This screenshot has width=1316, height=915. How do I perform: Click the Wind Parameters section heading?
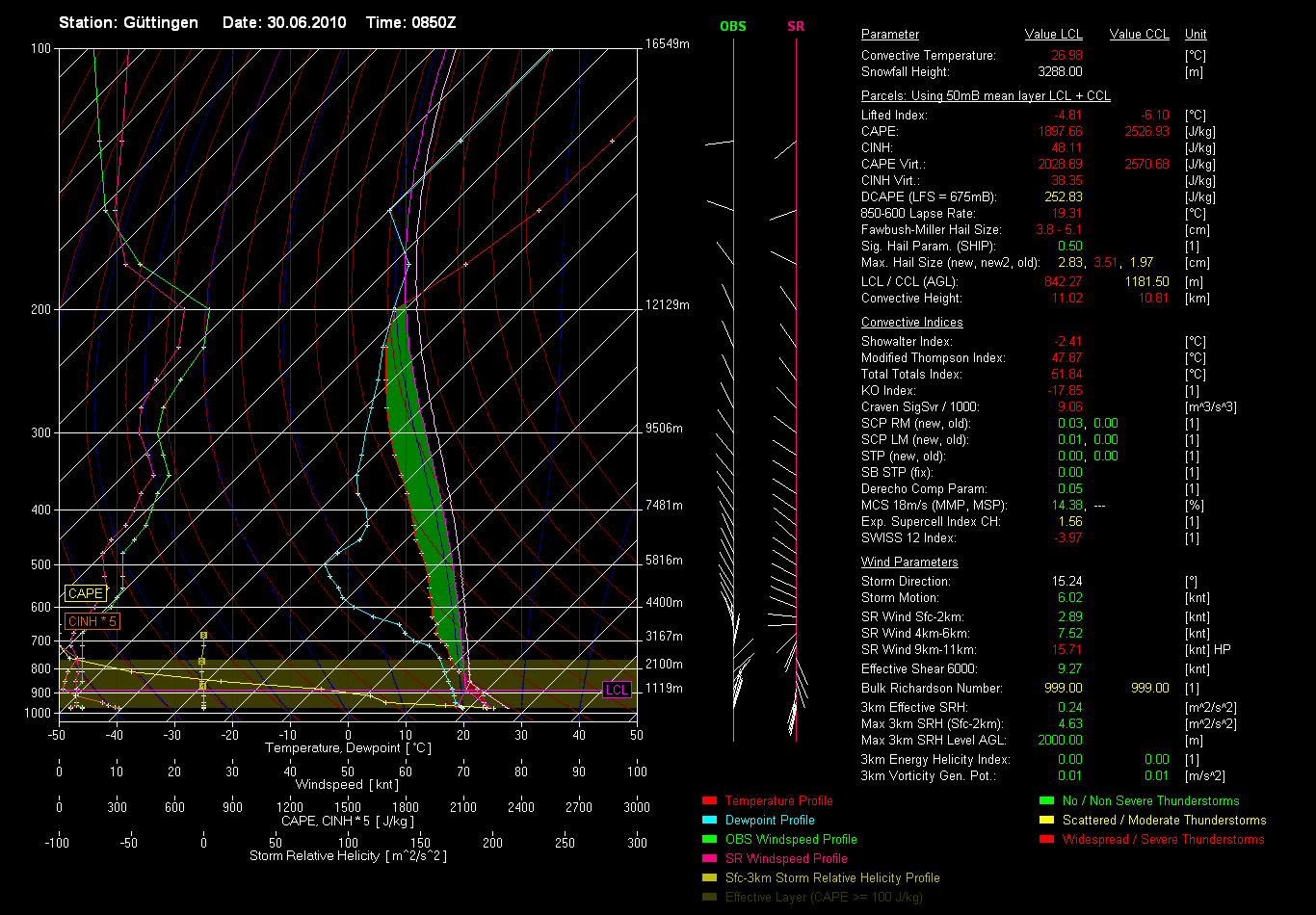[909, 562]
